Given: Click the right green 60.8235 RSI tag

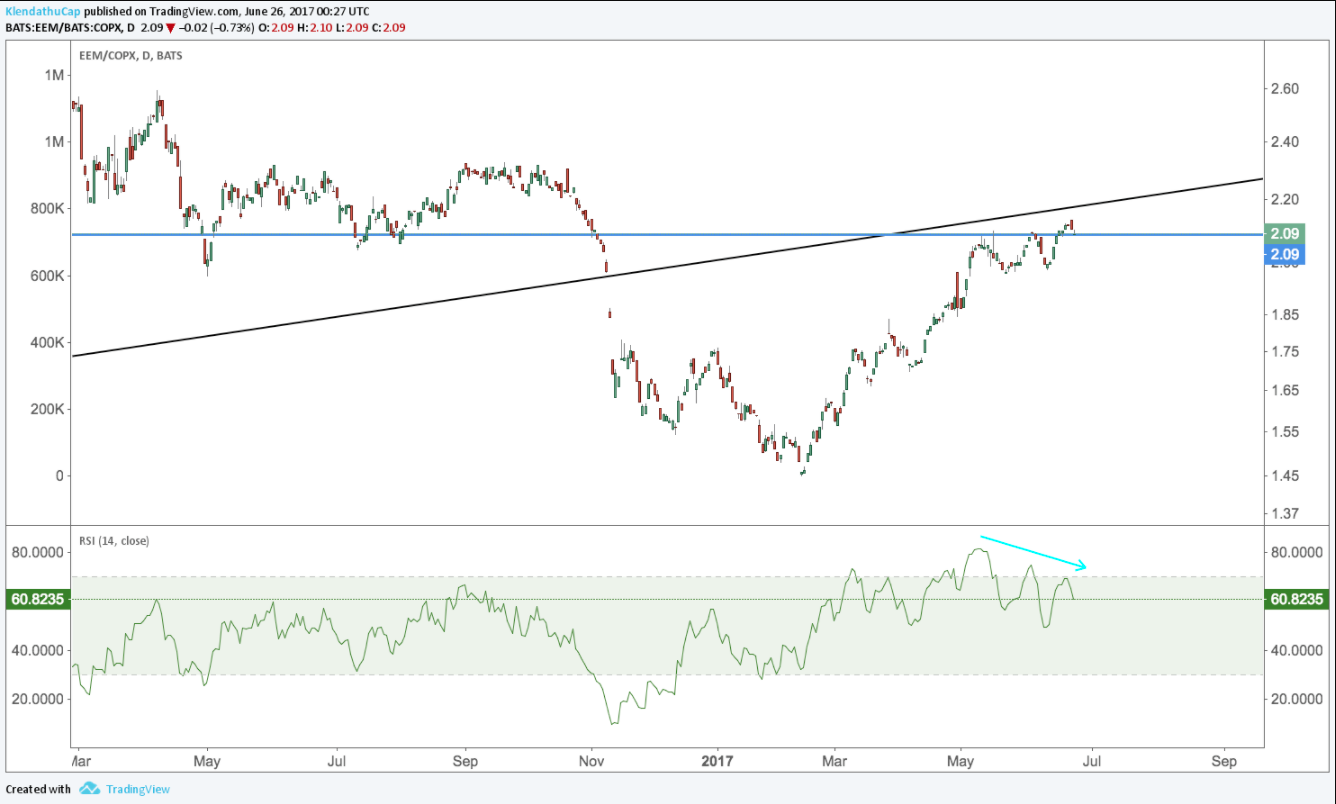Looking at the screenshot, I should tap(1298, 599).
